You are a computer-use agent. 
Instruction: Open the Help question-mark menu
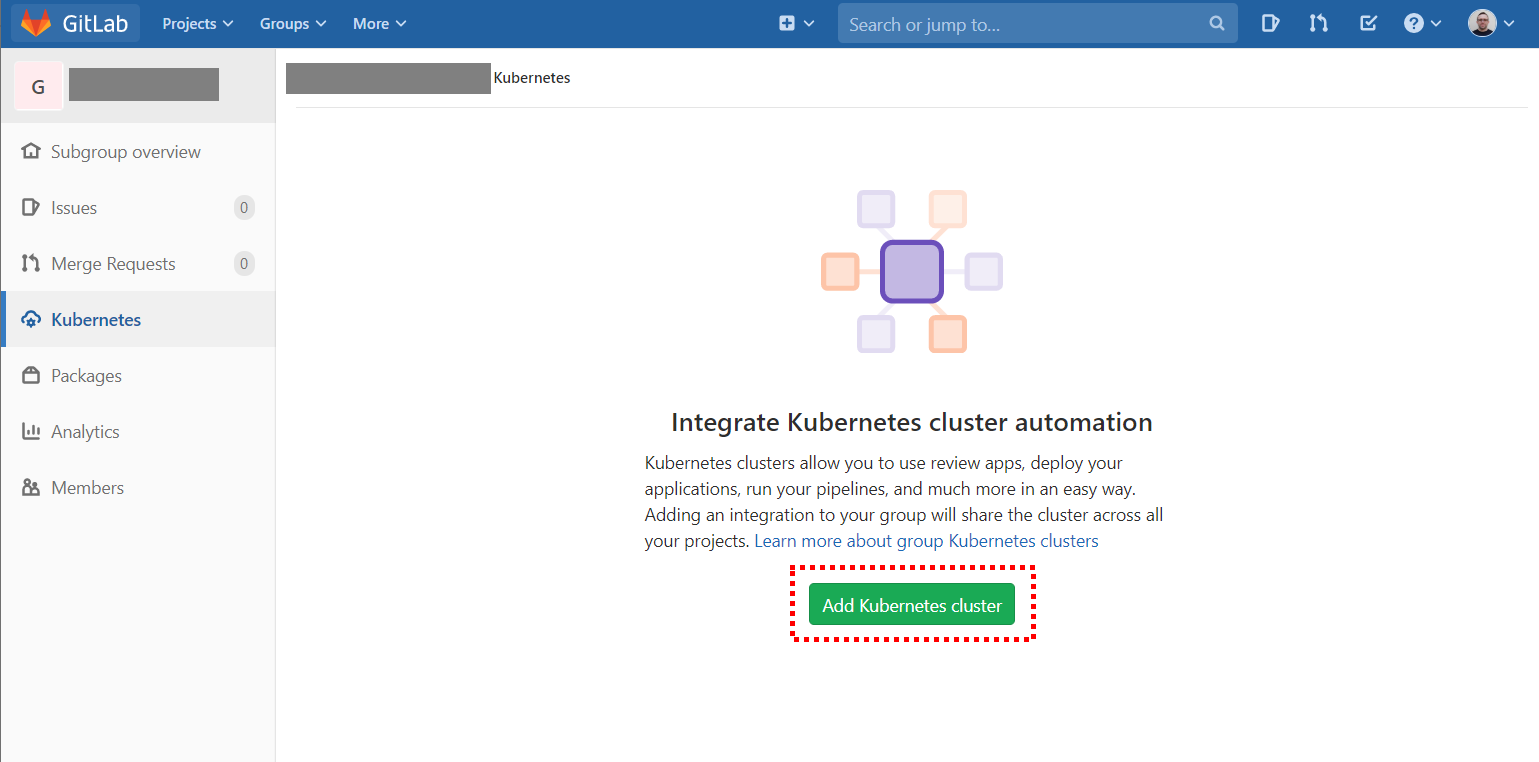tap(1422, 24)
